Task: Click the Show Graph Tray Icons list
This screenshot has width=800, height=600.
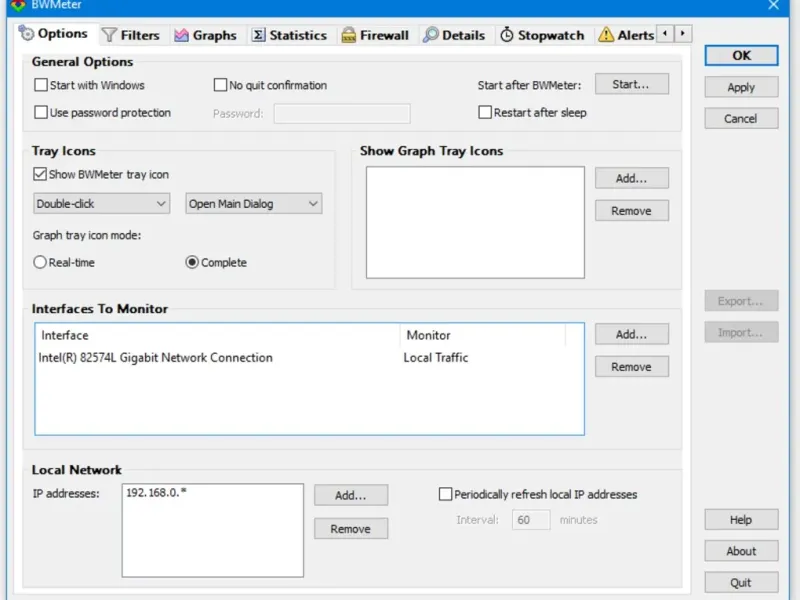Action: [475, 222]
